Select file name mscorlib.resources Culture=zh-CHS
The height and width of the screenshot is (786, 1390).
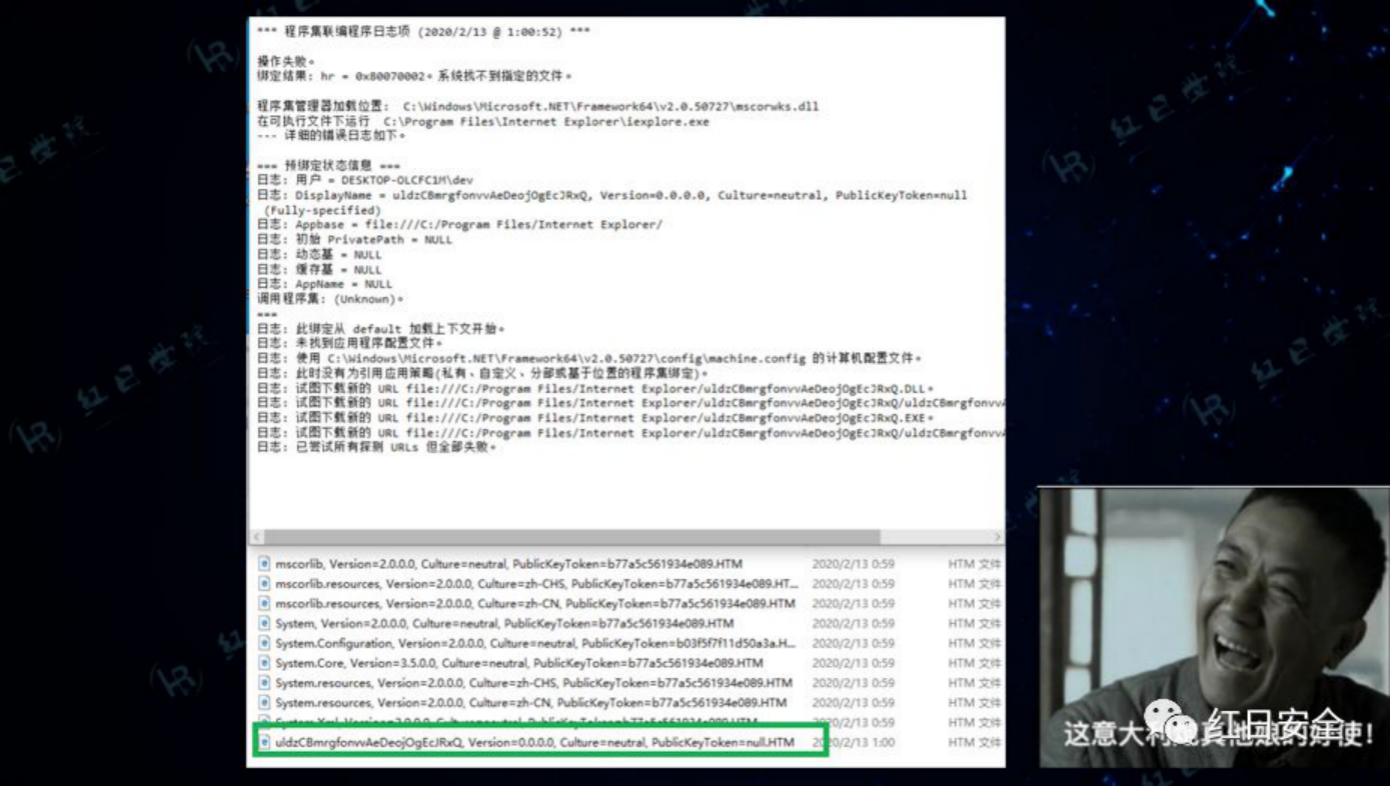pyautogui.click(x=537, y=584)
